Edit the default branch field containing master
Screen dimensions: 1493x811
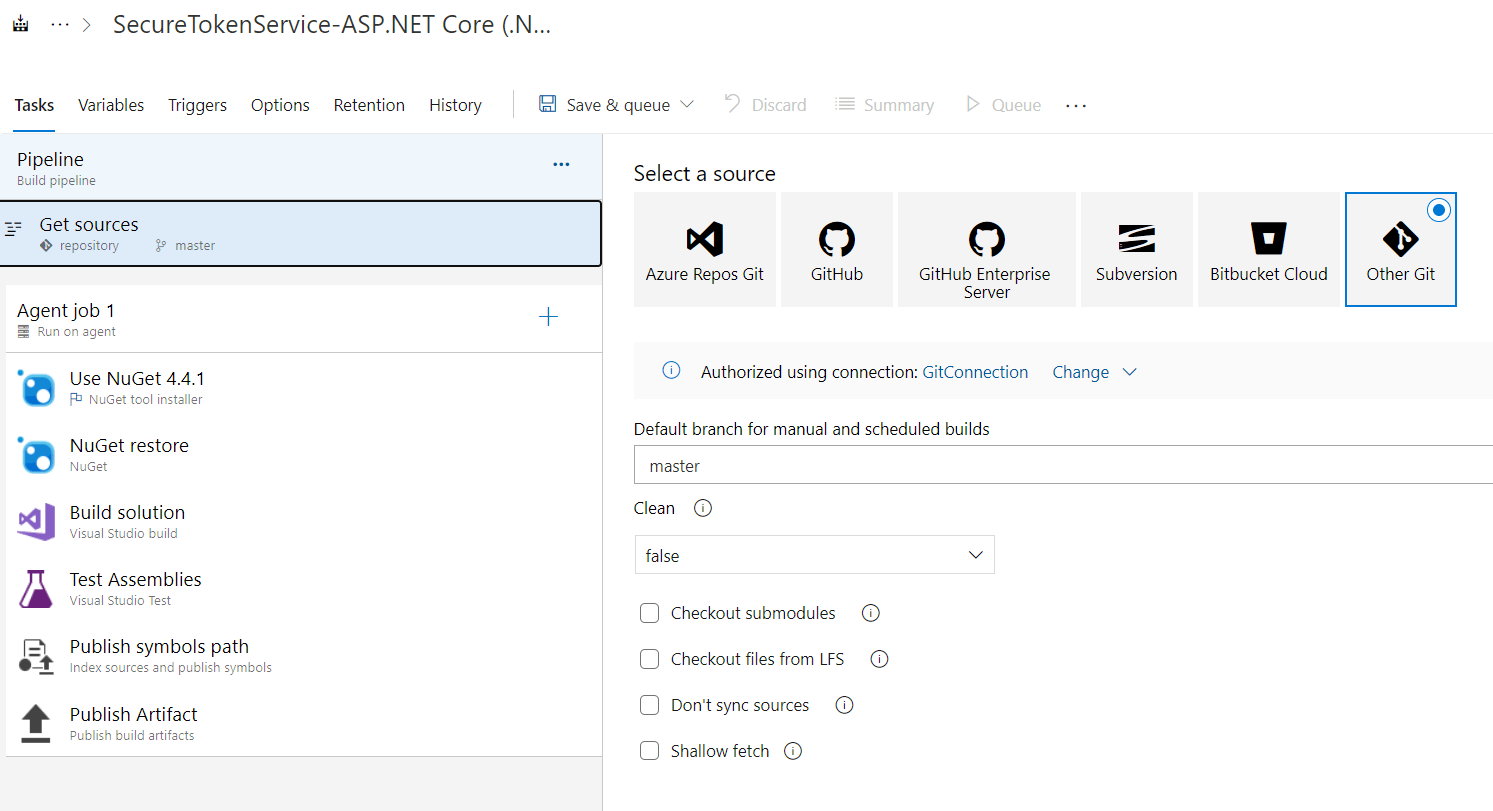(x=1063, y=466)
